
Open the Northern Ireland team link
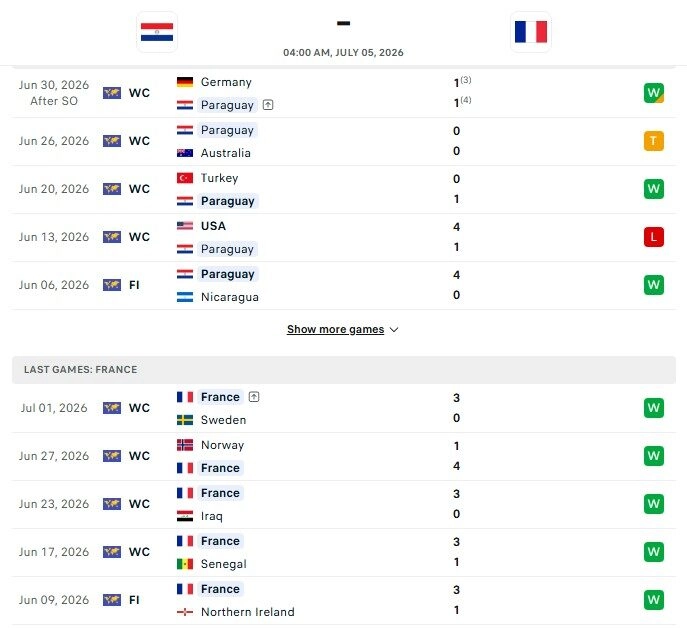click(x=248, y=612)
